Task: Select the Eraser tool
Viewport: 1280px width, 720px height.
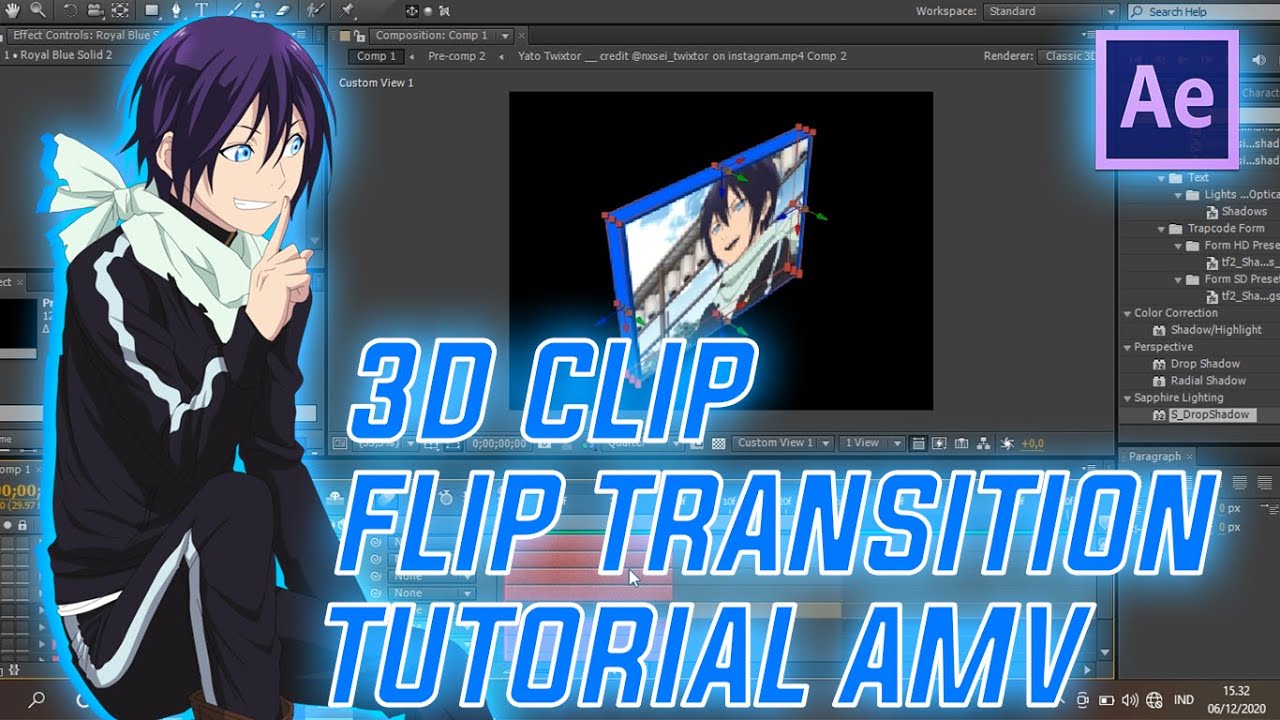Action: pos(281,10)
